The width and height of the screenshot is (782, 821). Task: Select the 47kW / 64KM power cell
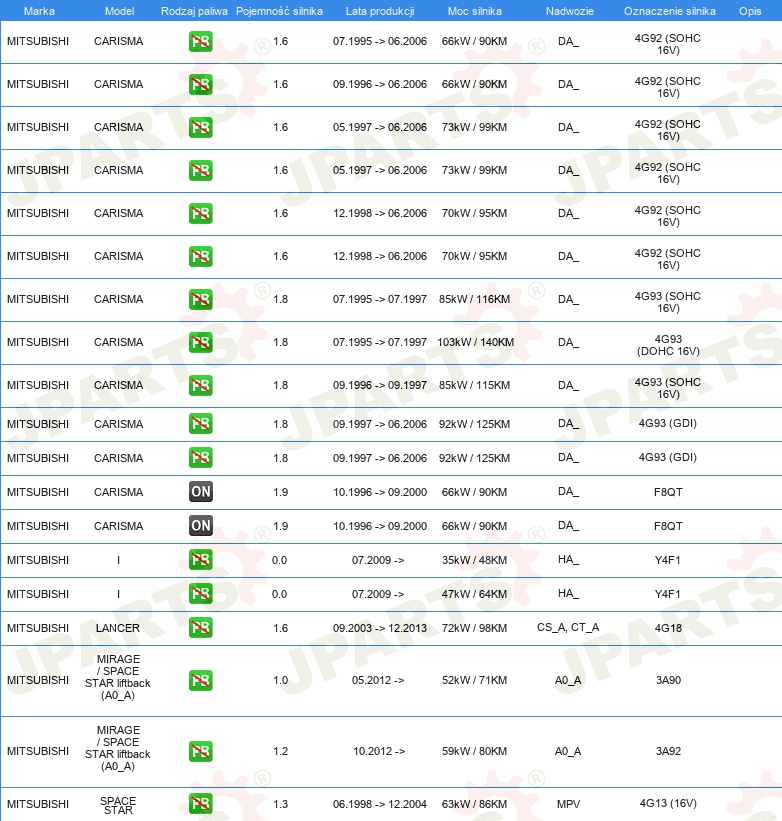474,594
